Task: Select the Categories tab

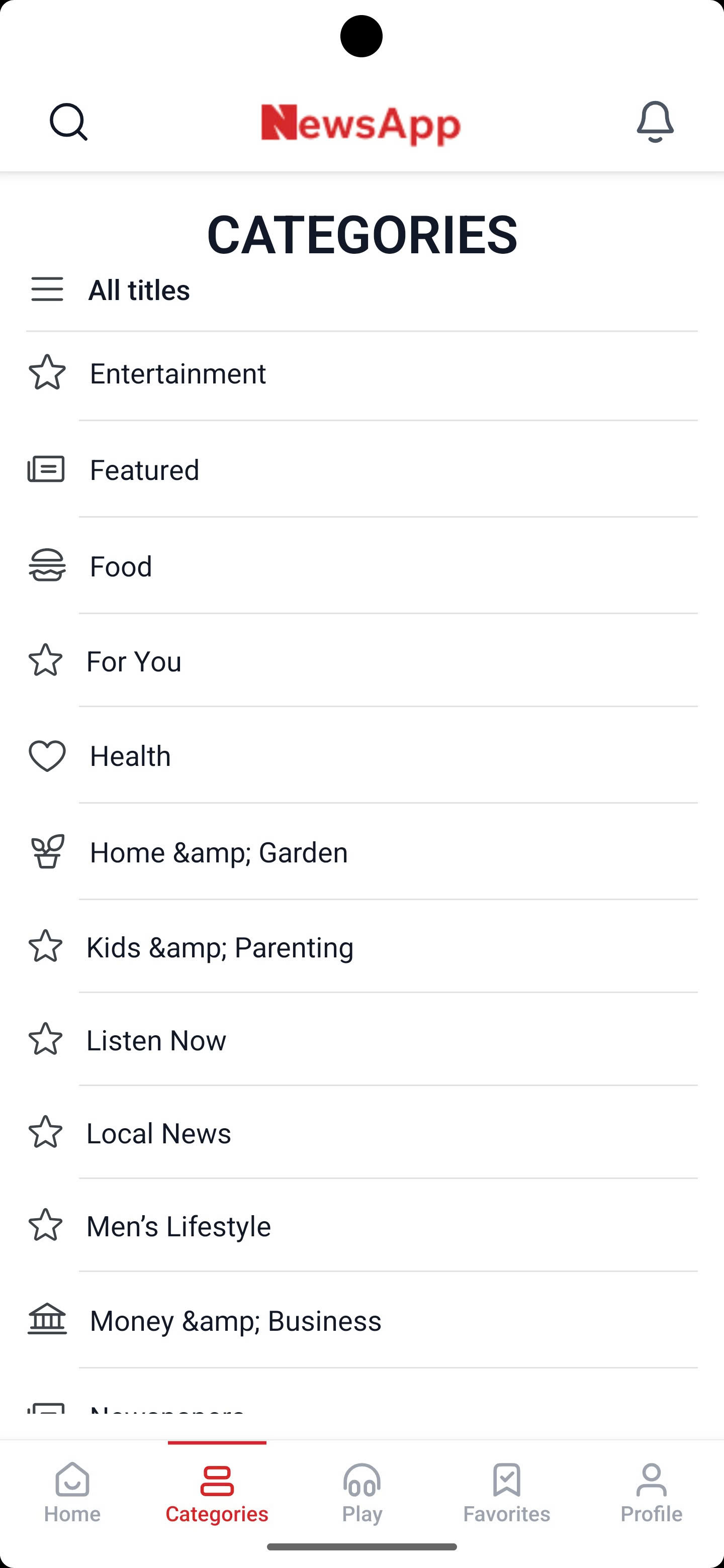Action: coord(217,1493)
